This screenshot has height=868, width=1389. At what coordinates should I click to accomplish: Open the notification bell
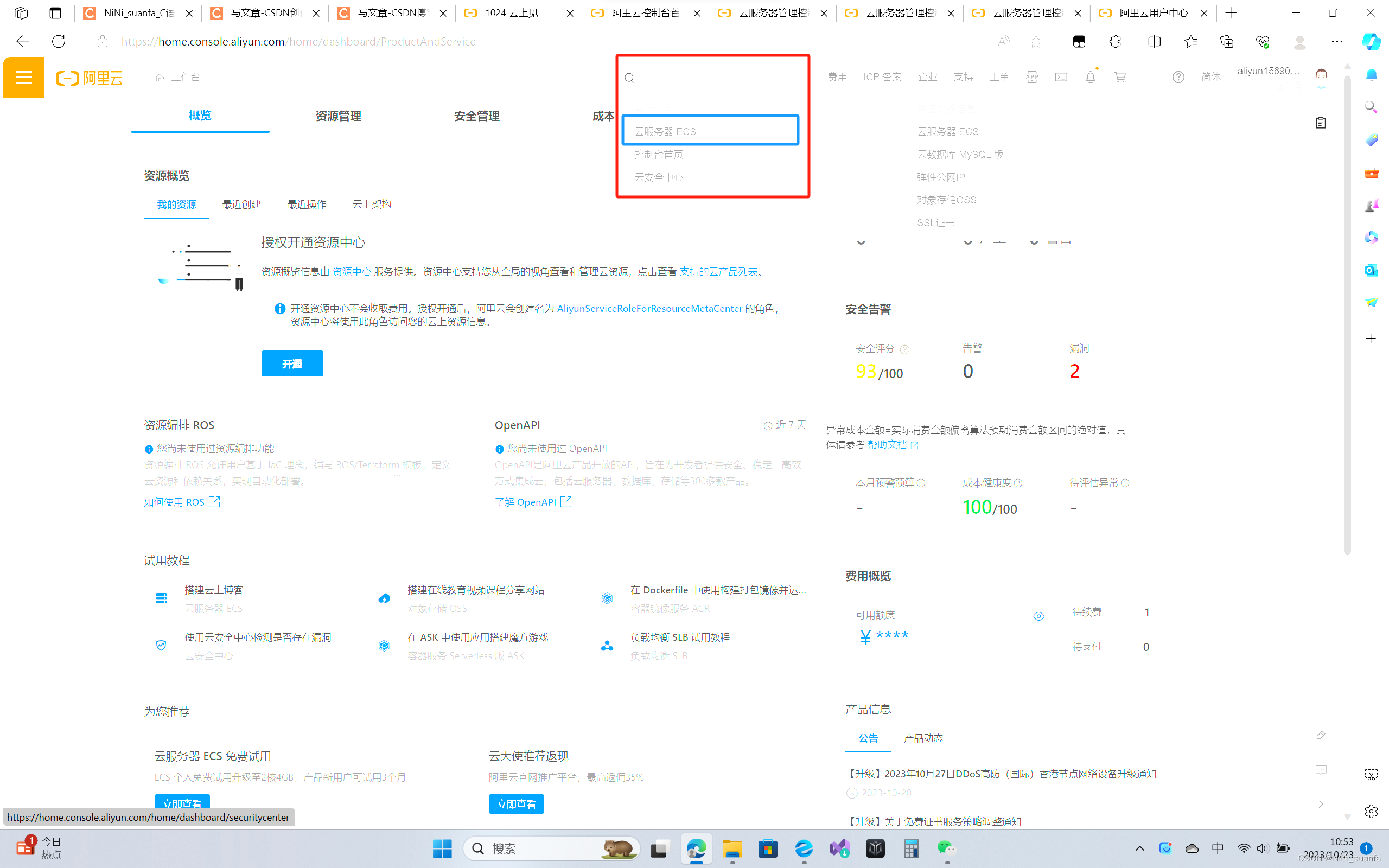[x=1091, y=77]
